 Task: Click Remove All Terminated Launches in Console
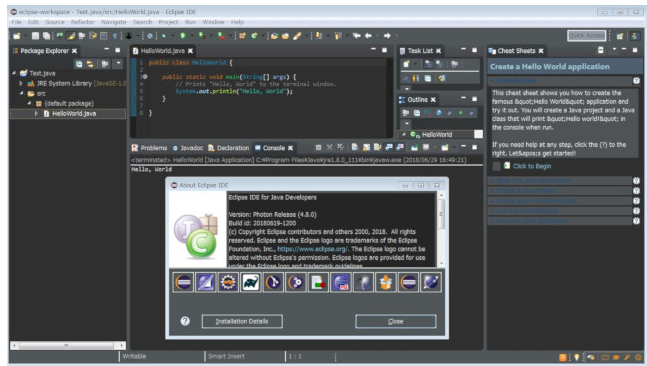(x=340, y=147)
